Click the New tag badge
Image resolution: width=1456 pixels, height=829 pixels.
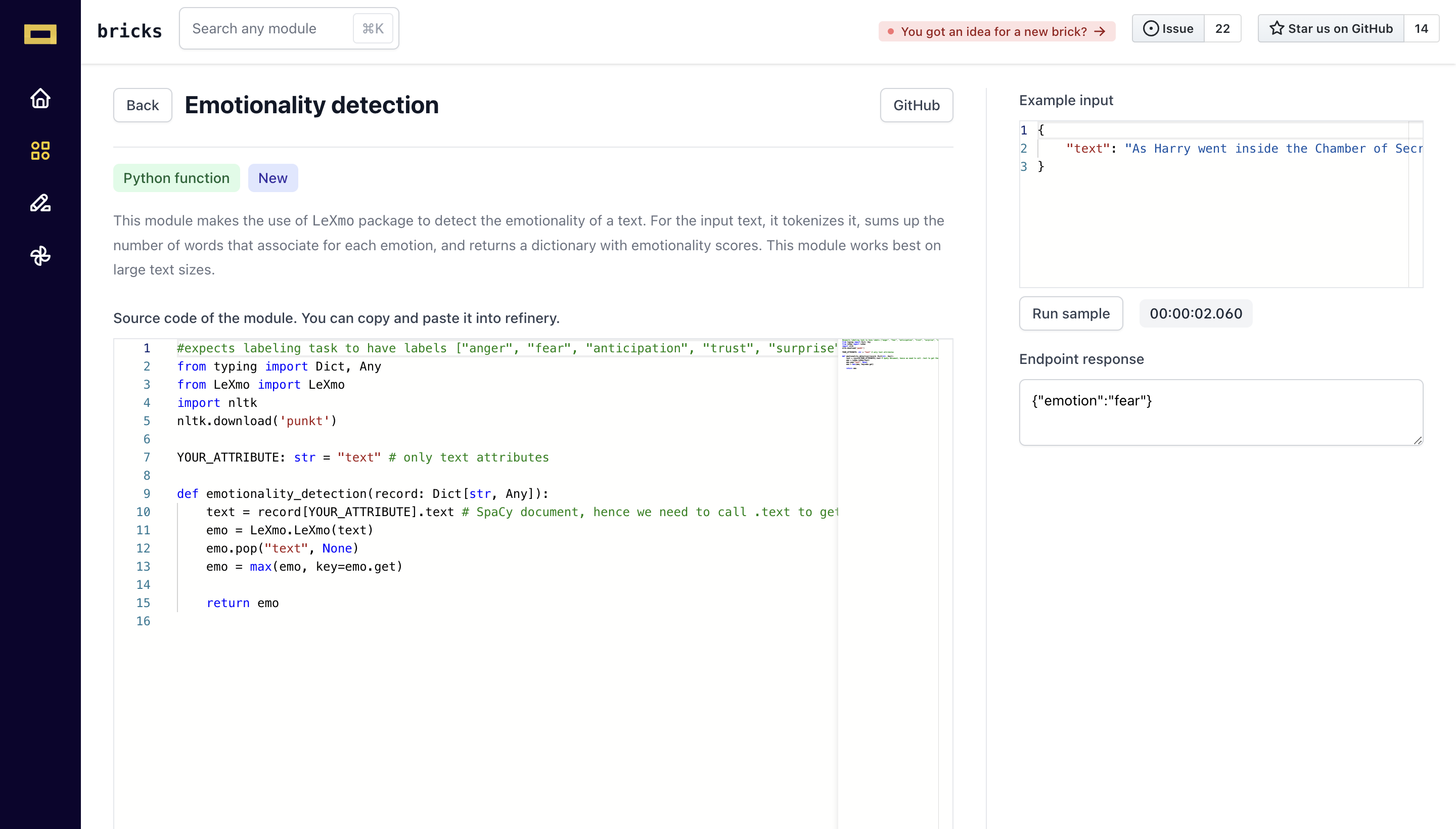point(272,178)
